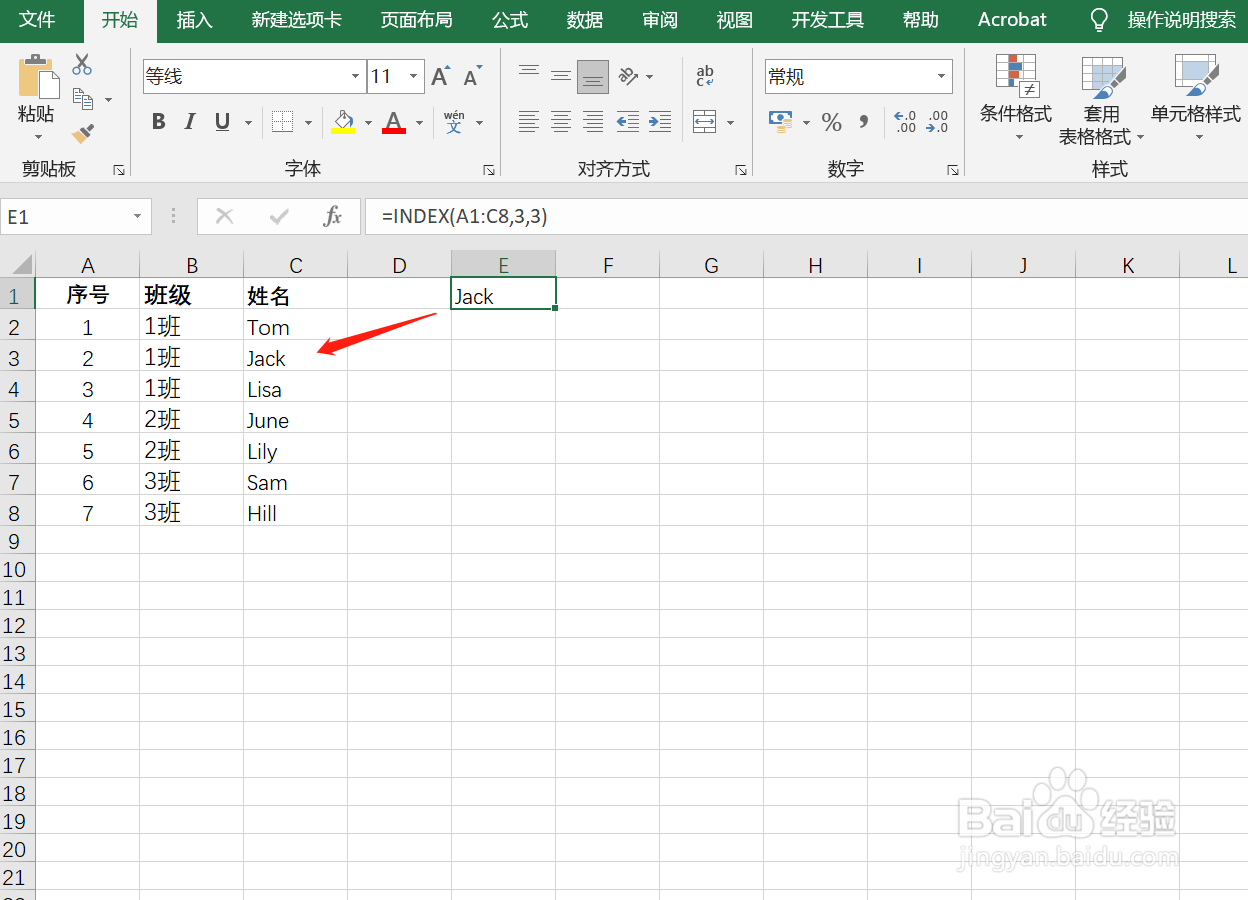Select column C header
The width and height of the screenshot is (1248, 900).
click(x=296, y=265)
